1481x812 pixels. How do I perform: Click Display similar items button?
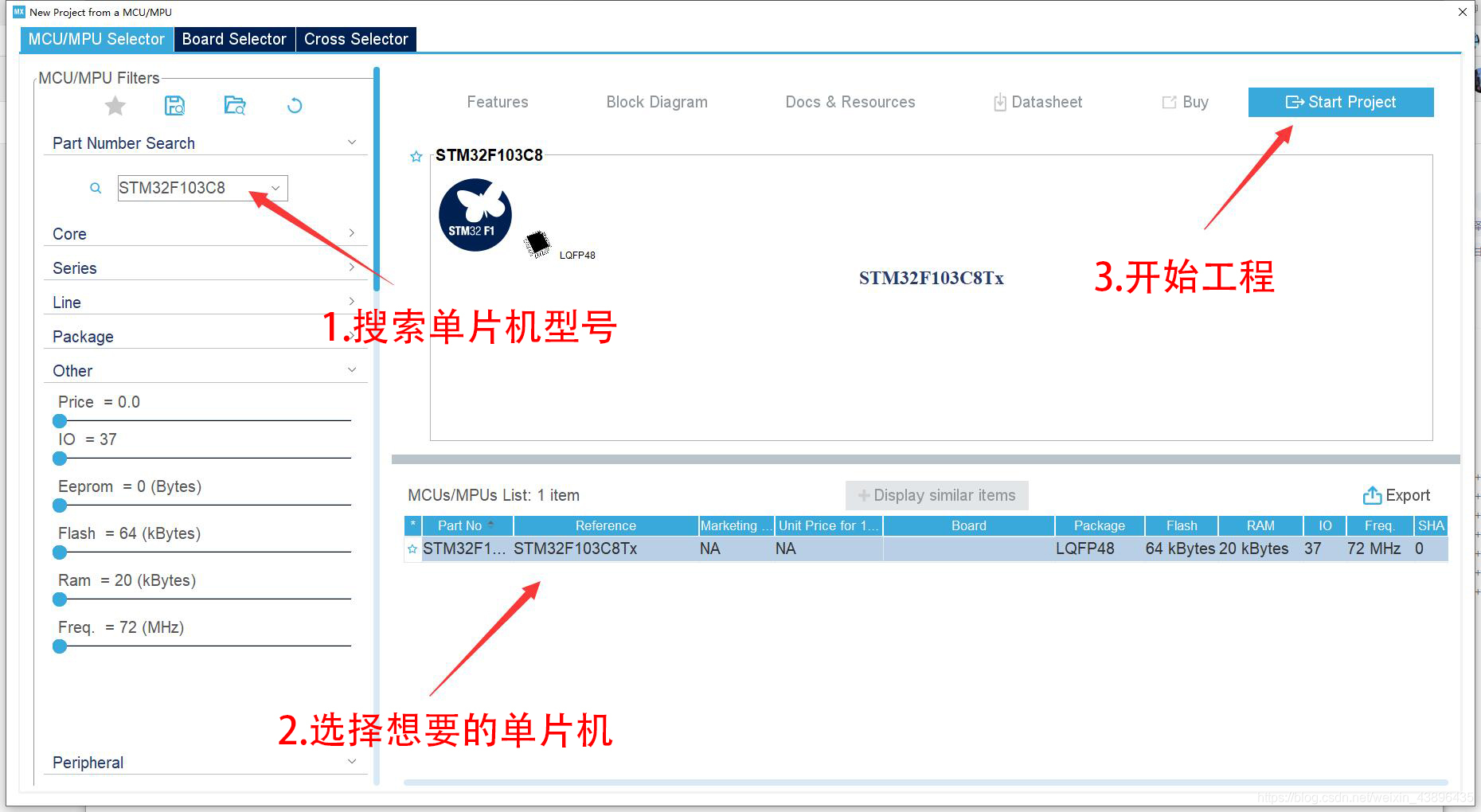coord(937,495)
